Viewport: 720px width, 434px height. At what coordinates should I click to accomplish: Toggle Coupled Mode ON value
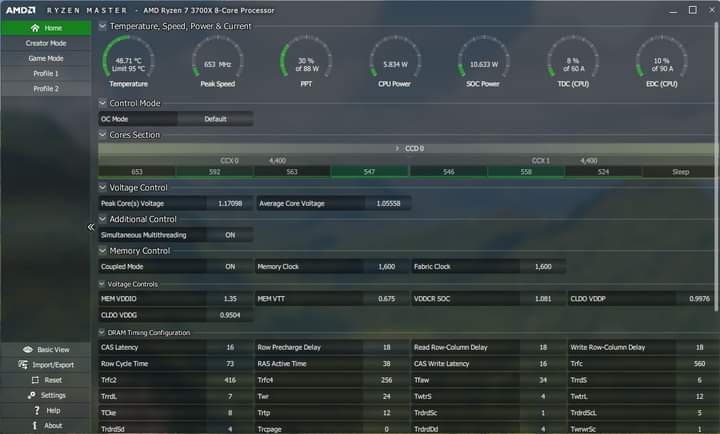(x=230, y=267)
